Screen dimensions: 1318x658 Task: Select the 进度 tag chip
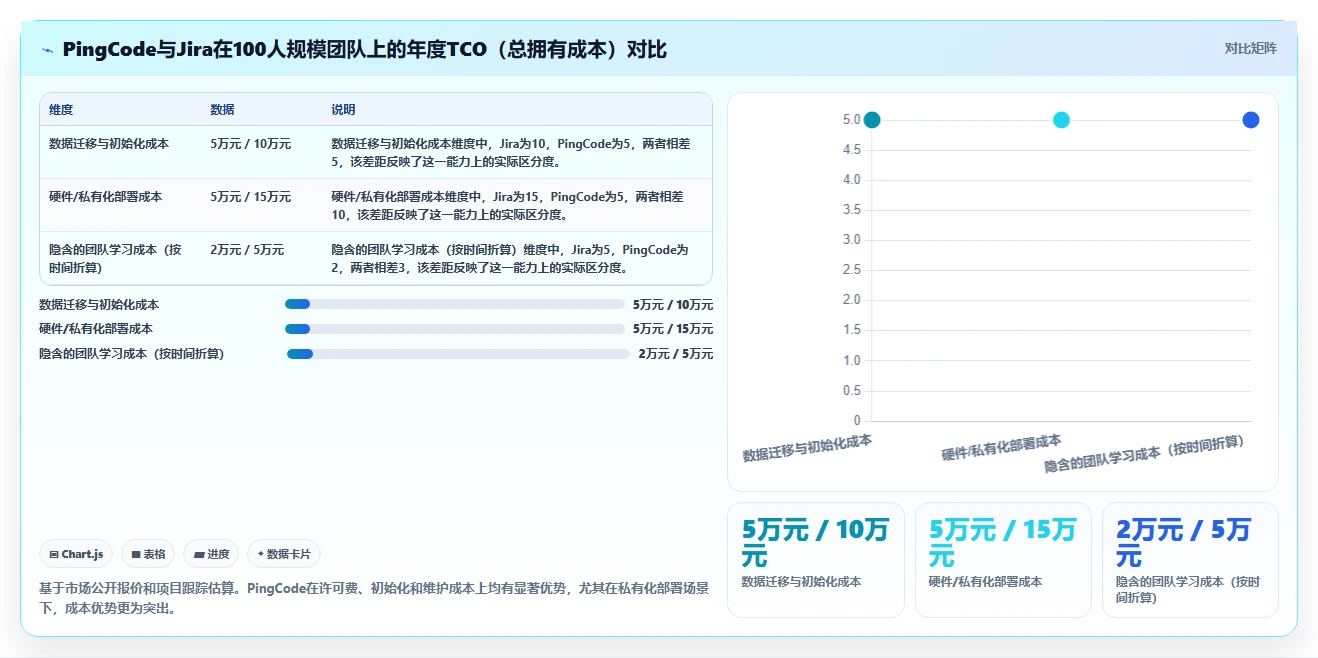(211, 554)
